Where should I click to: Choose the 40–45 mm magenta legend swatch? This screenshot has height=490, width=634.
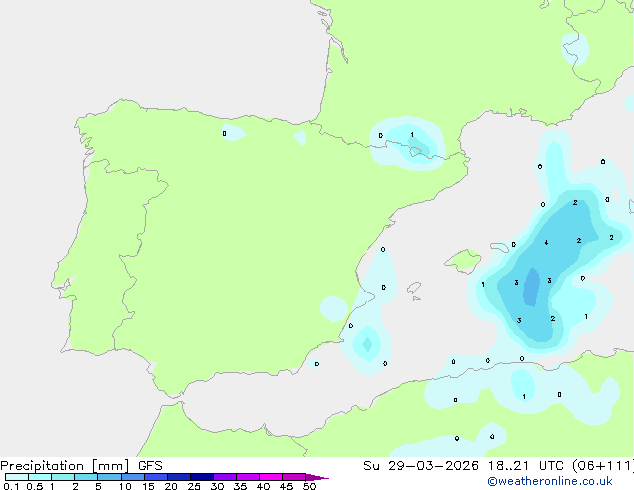pyautogui.click(x=271, y=477)
